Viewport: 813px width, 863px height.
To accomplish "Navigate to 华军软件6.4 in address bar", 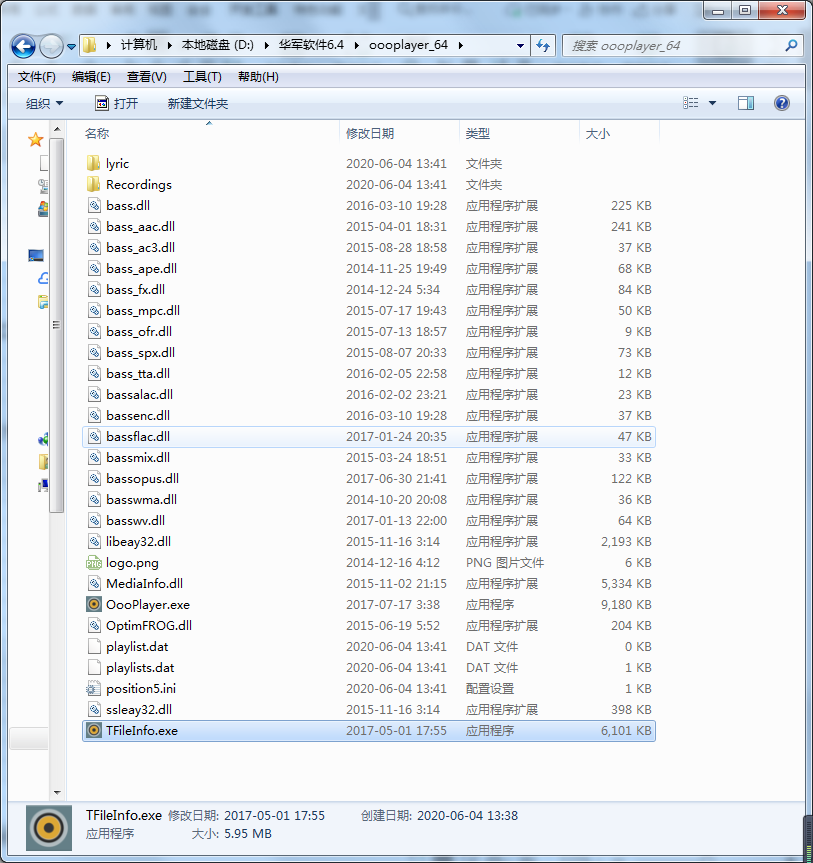I will (311, 45).
